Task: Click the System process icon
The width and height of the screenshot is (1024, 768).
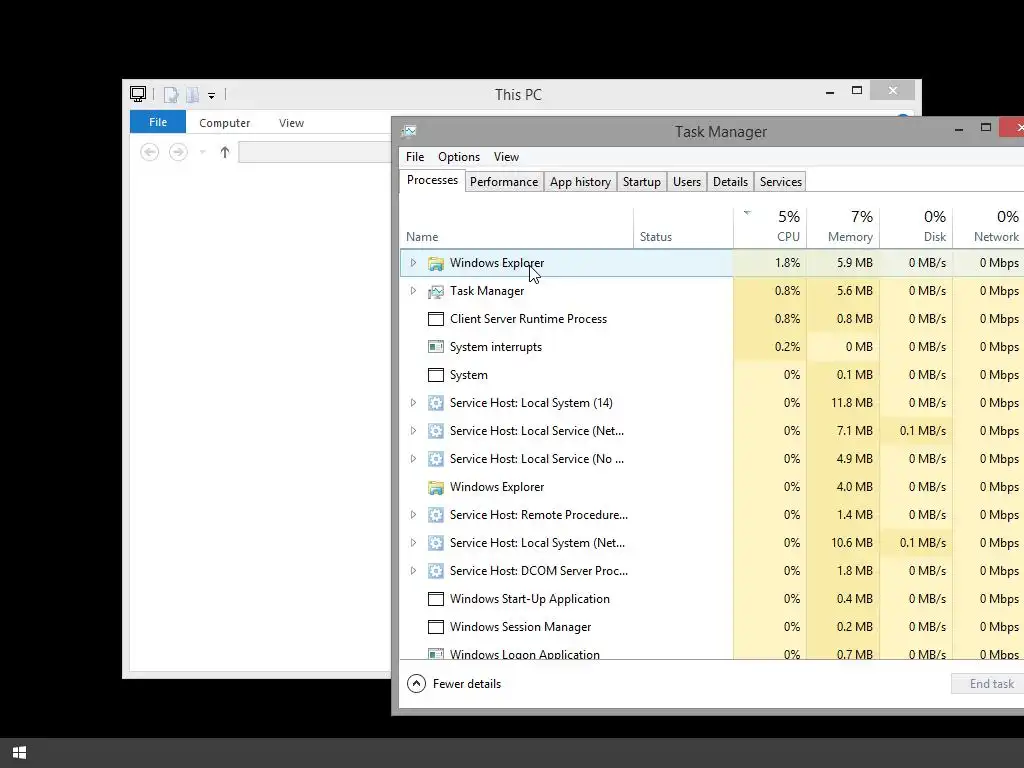Action: pos(436,375)
